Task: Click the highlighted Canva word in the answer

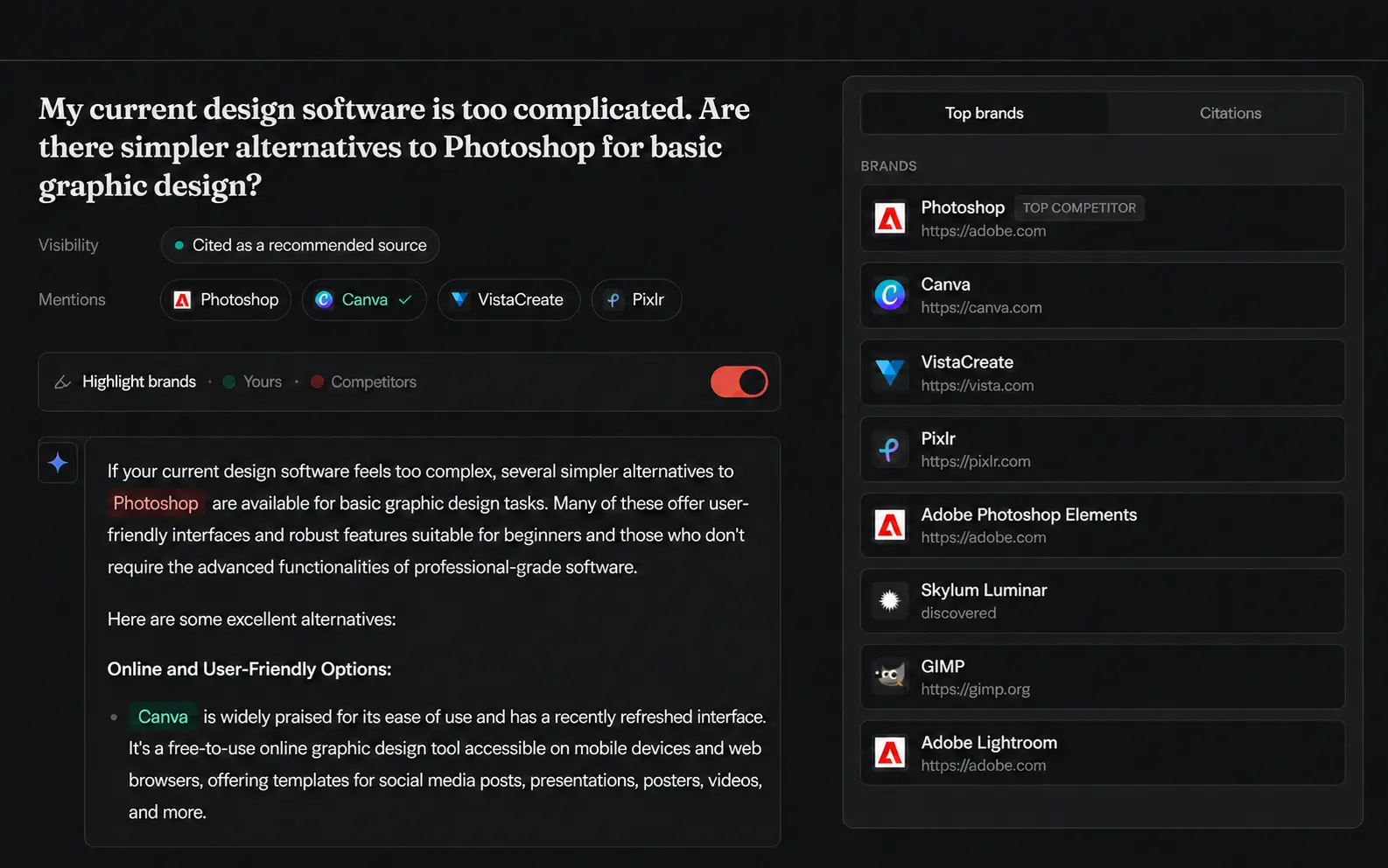Action: pos(163,717)
